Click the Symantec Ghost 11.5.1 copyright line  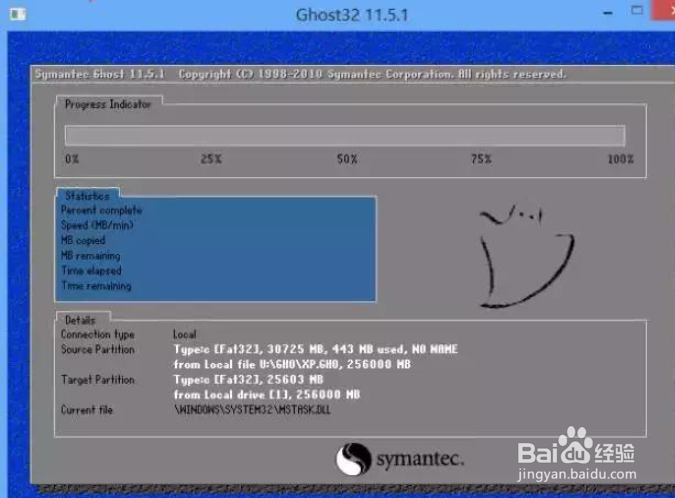point(300,74)
